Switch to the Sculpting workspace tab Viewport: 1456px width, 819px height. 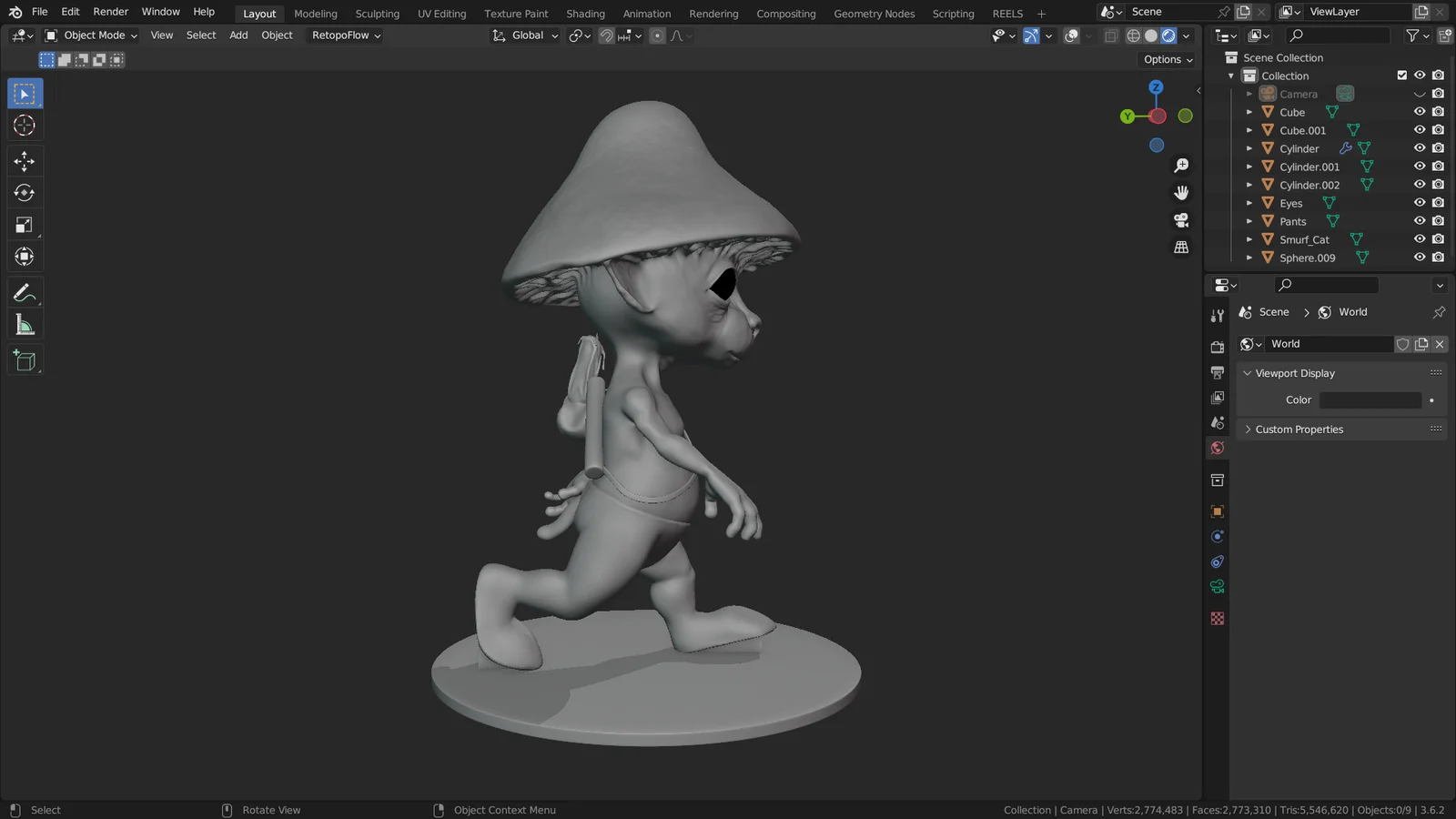(377, 13)
